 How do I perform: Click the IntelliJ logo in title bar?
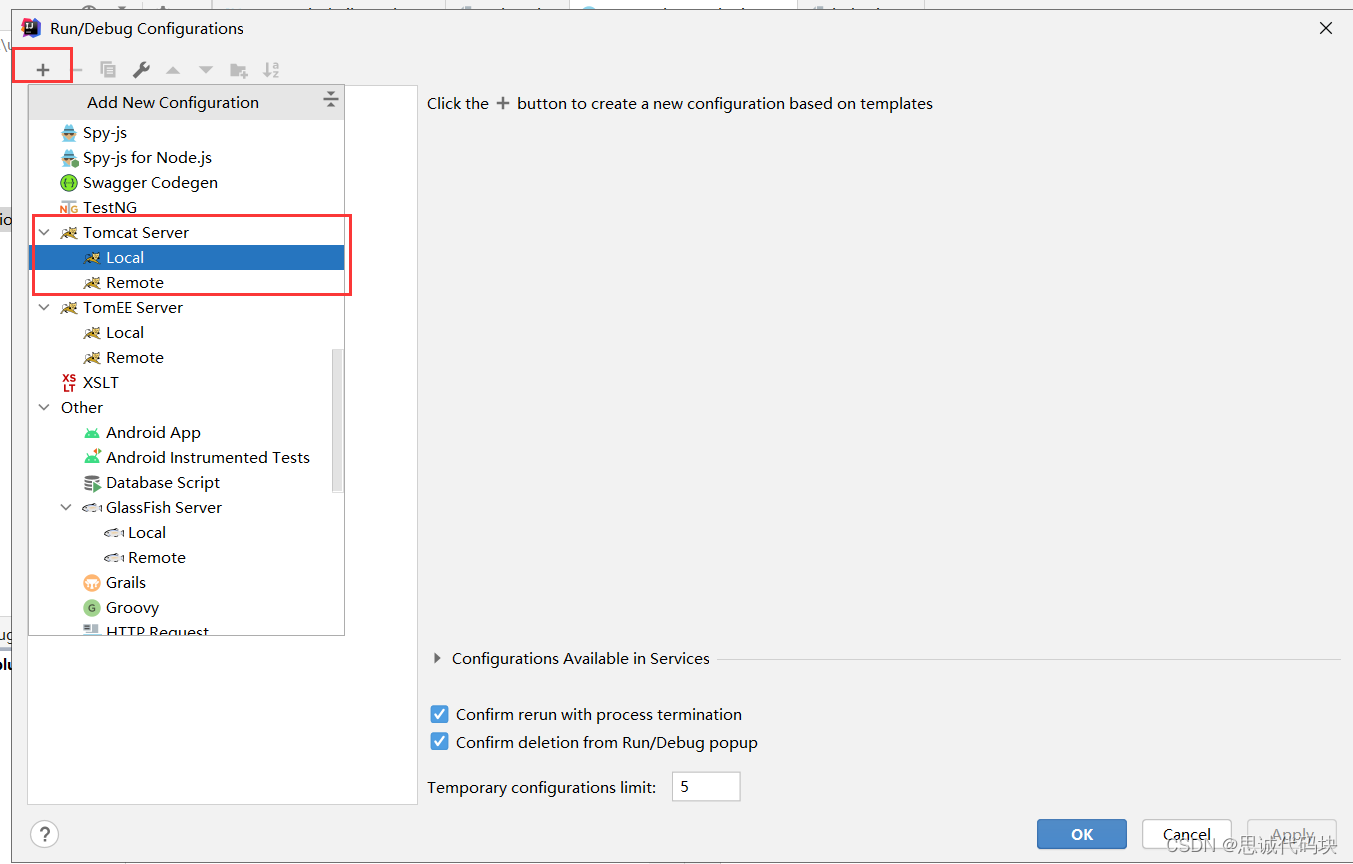[x=31, y=28]
